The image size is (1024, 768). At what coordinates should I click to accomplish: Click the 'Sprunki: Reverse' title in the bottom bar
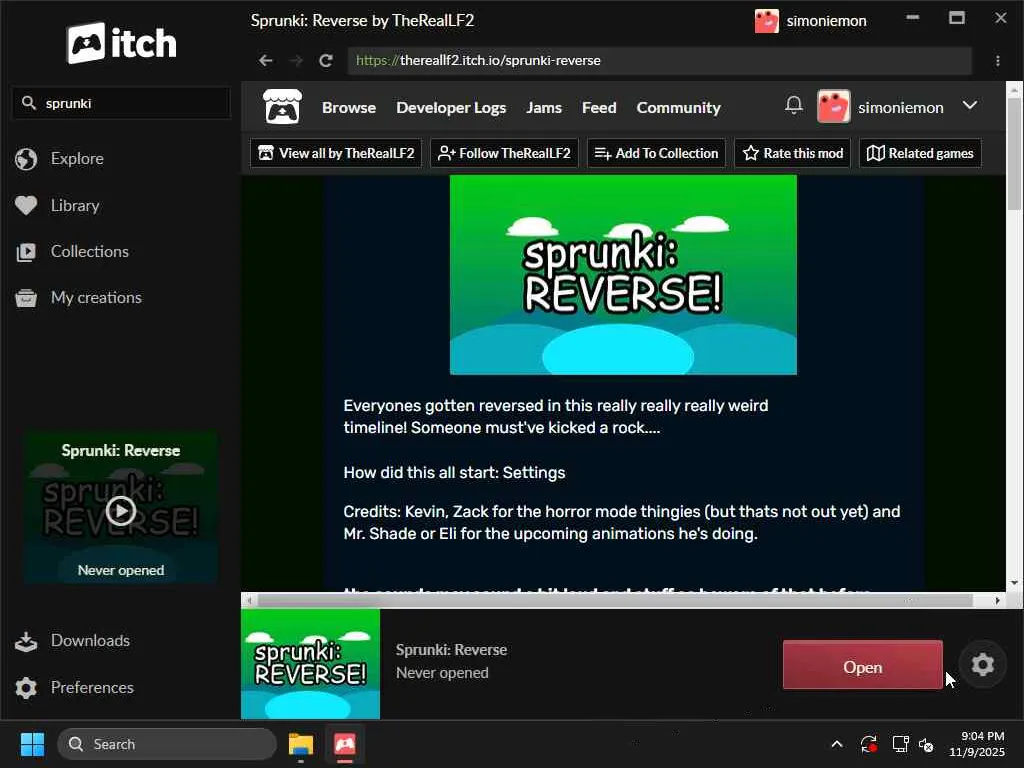[x=451, y=650]
